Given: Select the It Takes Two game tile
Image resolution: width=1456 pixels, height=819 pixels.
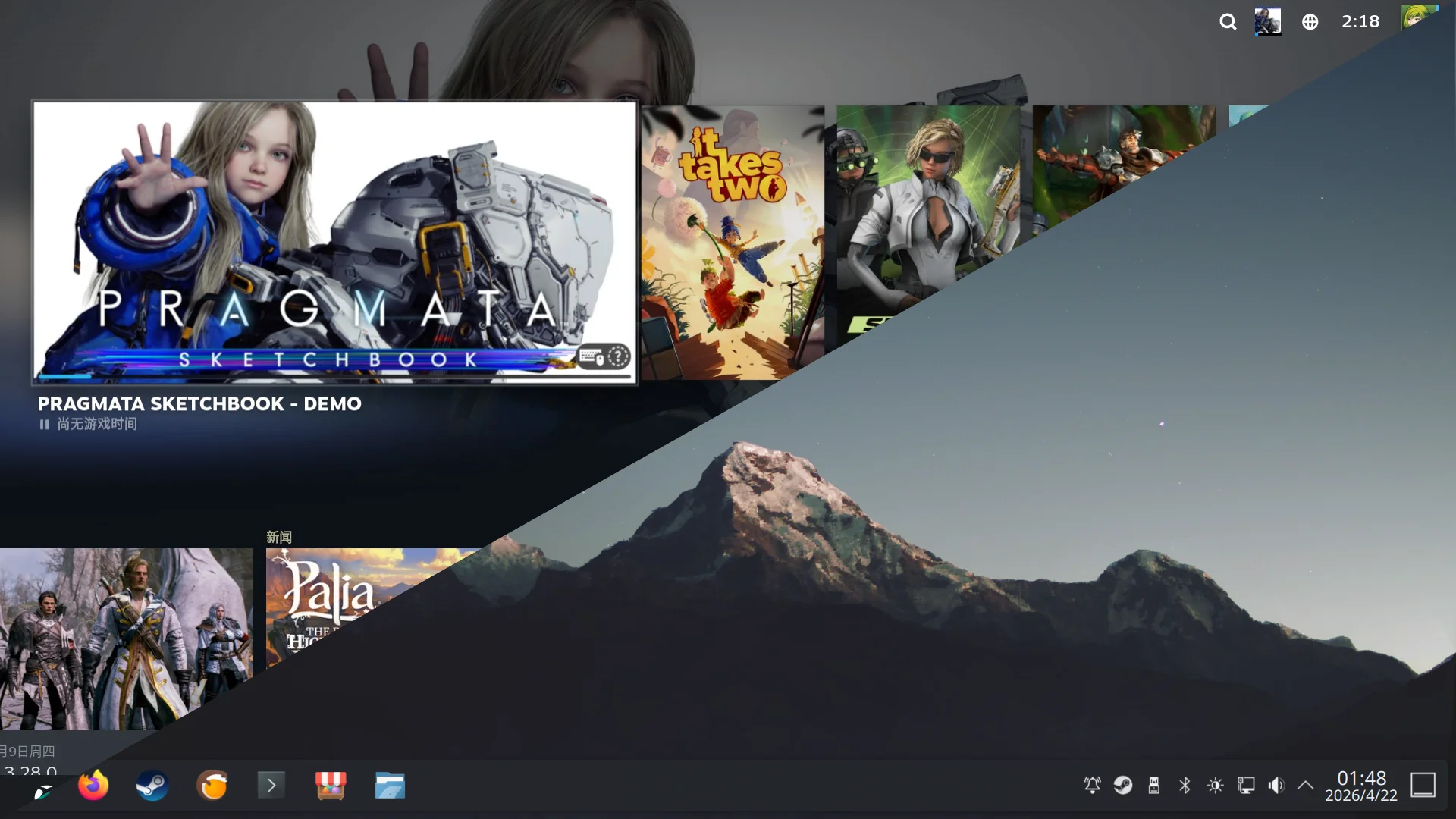Looking at the screenshot, I should point(733,243).
